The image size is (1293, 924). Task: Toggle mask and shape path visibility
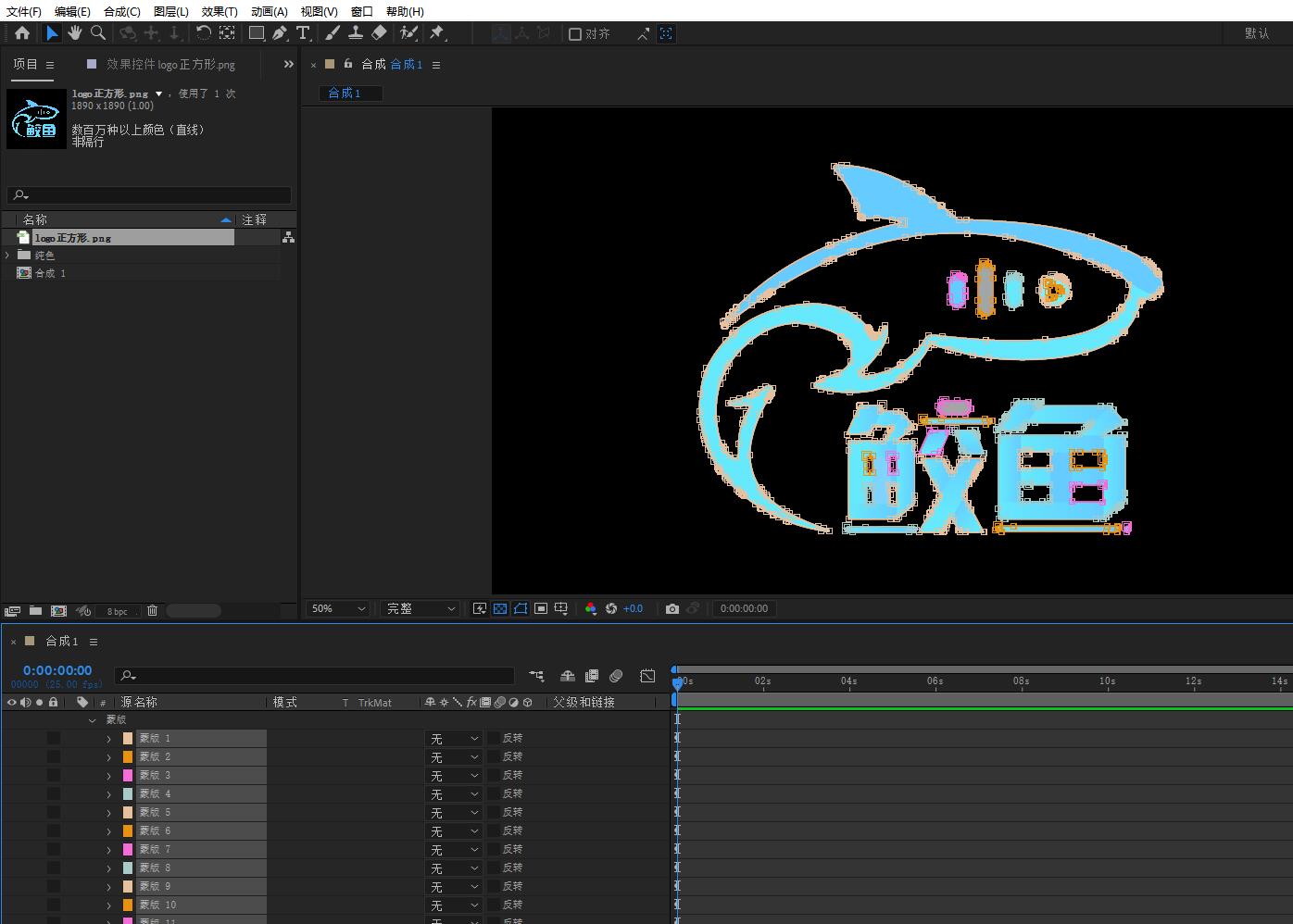click(x=521, y=608)
